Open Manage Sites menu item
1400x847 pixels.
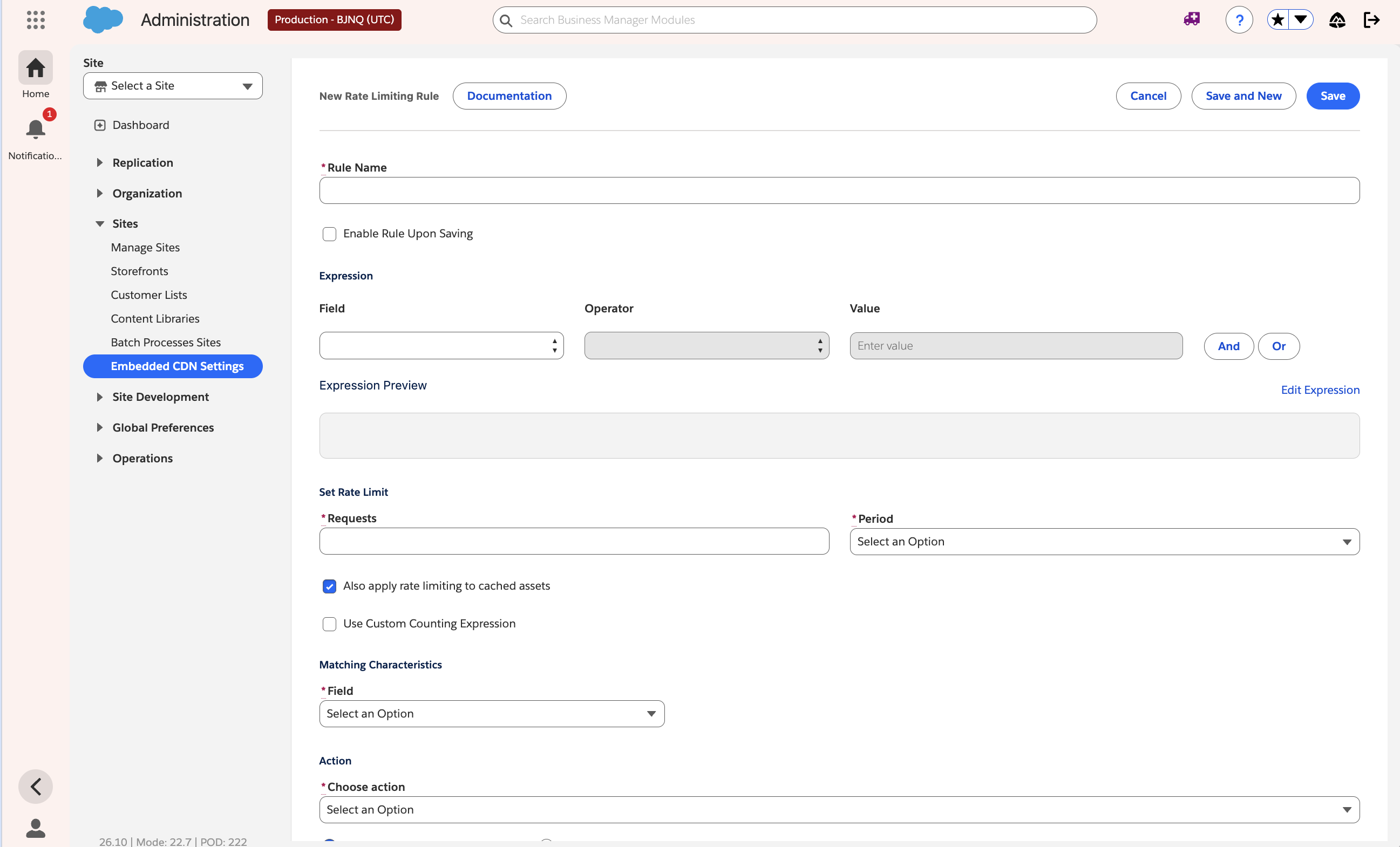click(146, 248)
